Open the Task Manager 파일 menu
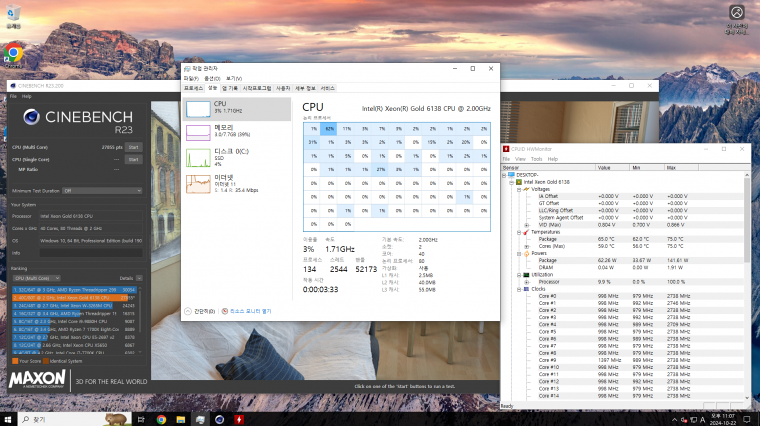 [x=191, y=79]
